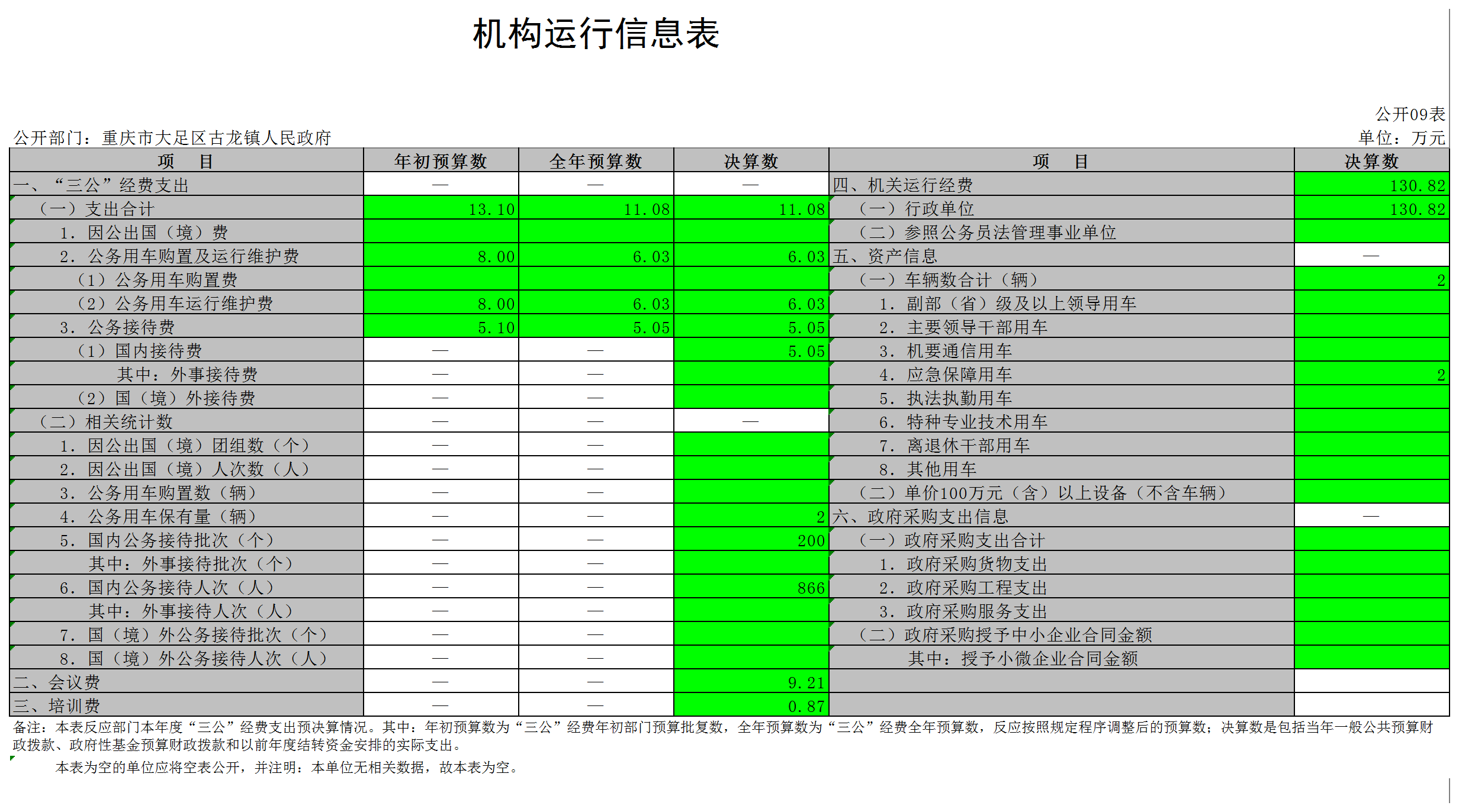Image resolution: width=1459 pixels, height=812 pixels.
Task: Select the cell with value 0.87
Action: tap(751, 706)
